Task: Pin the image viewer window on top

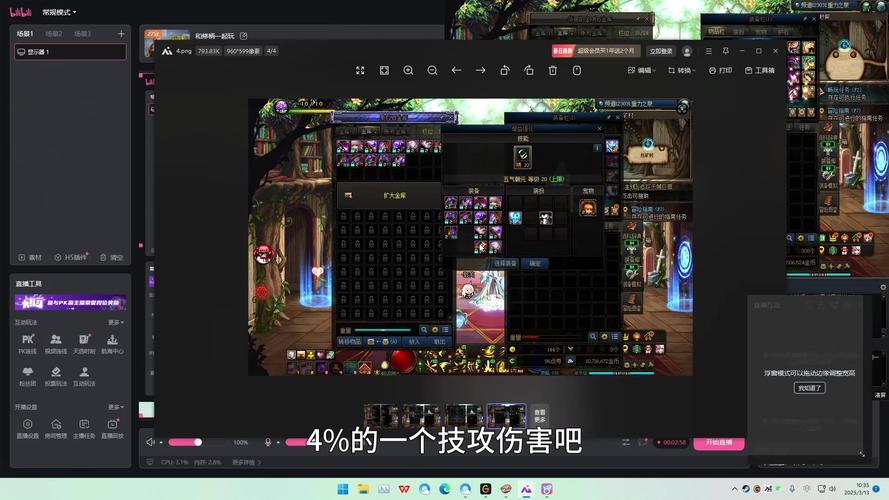Action: (x=726, y=51)
